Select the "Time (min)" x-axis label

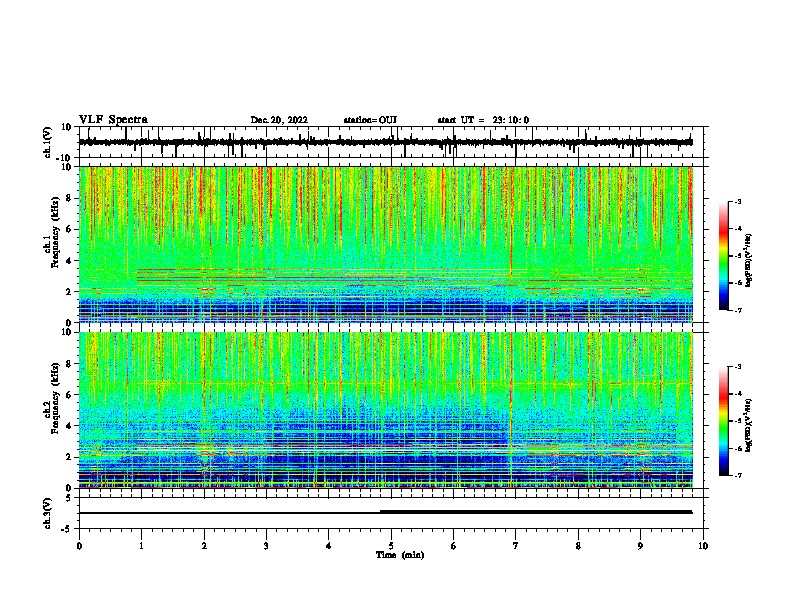[400, 555]
